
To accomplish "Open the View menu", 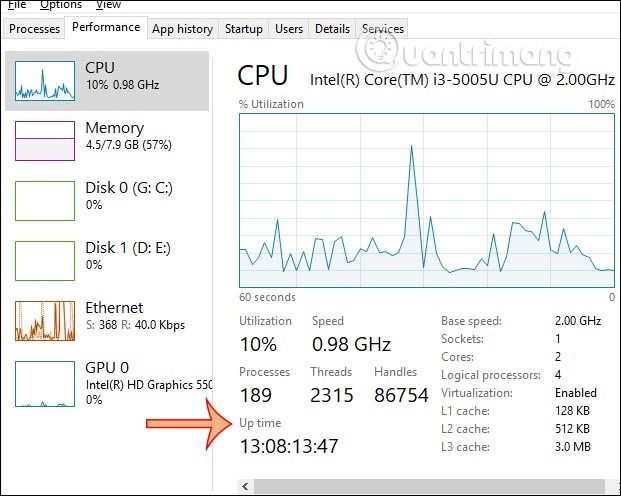I will 110,5.
